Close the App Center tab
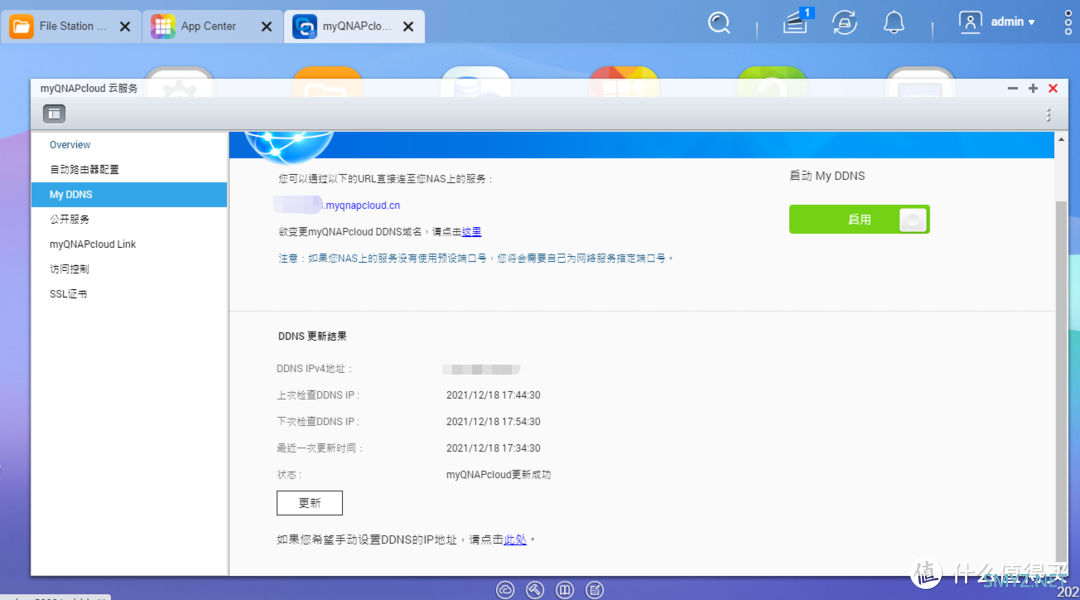 click(x=267, y=26)
